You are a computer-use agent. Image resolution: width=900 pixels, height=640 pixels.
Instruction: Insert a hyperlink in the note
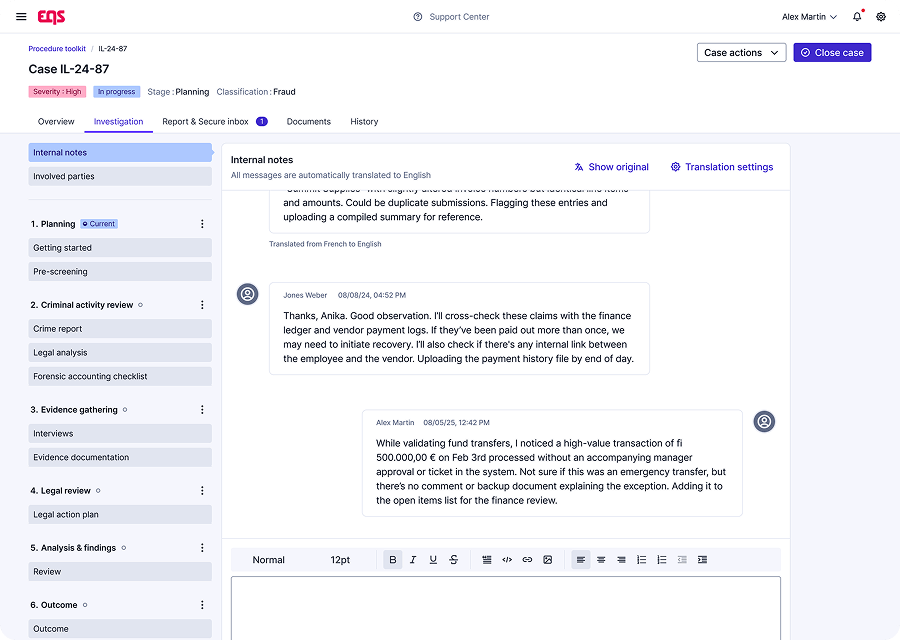(527, 560)
